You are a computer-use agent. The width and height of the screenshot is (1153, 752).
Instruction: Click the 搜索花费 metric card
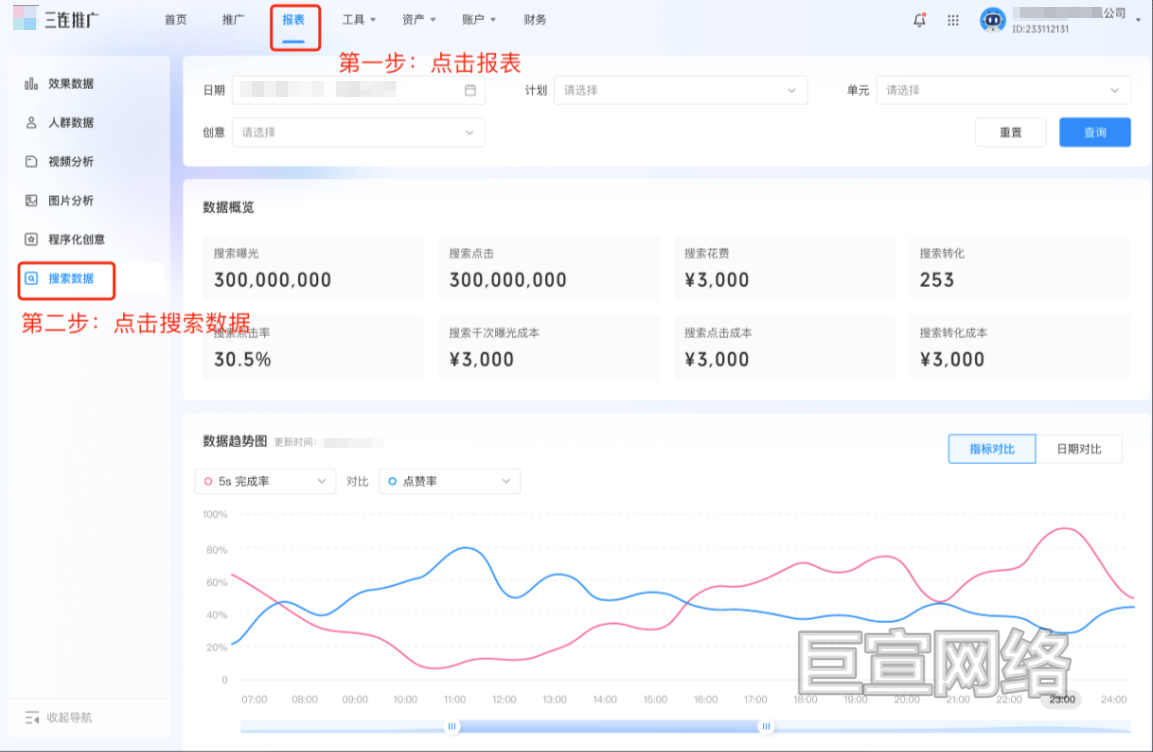click(x=784, y=268)
